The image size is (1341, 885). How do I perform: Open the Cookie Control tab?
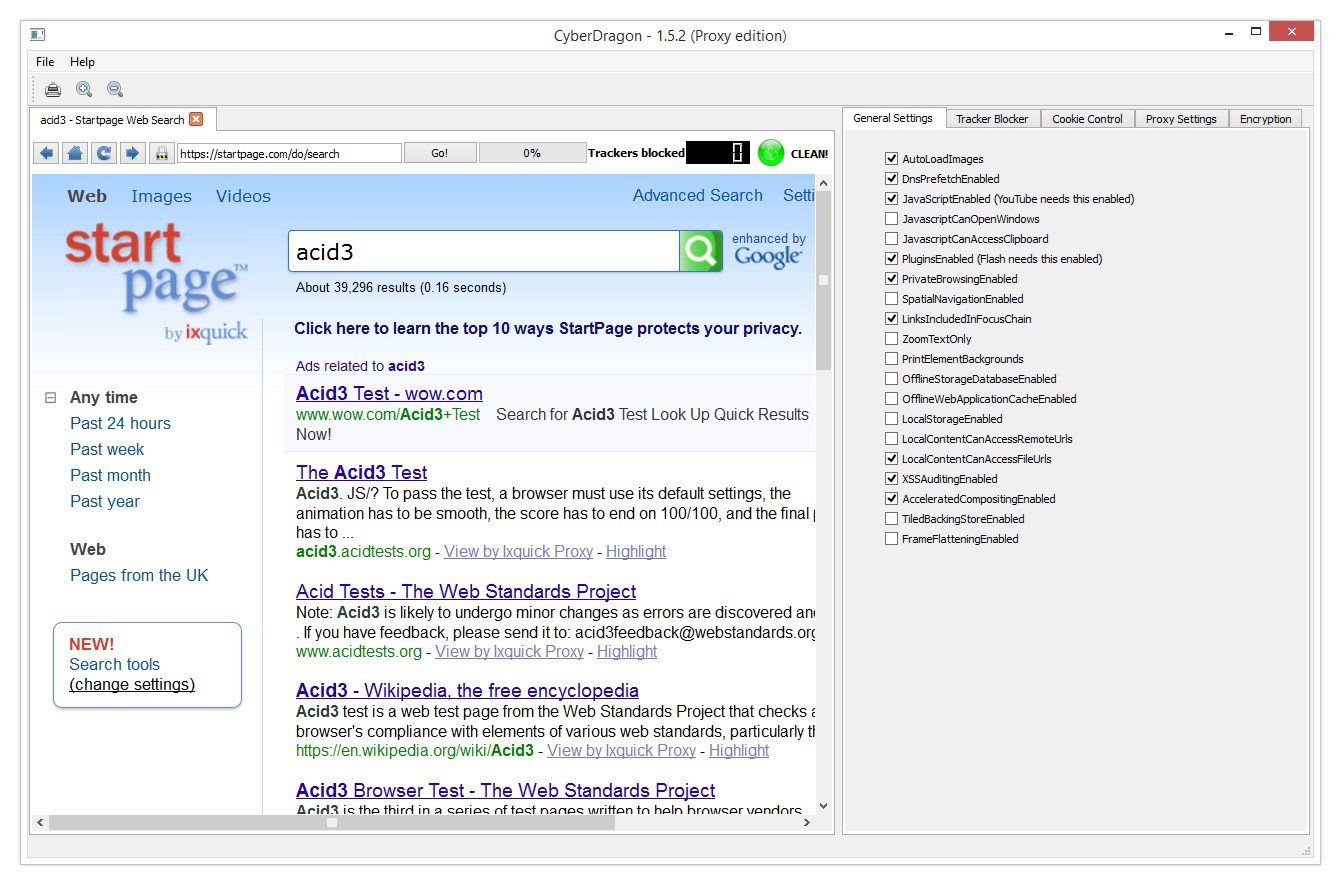tap(1088, 119)
